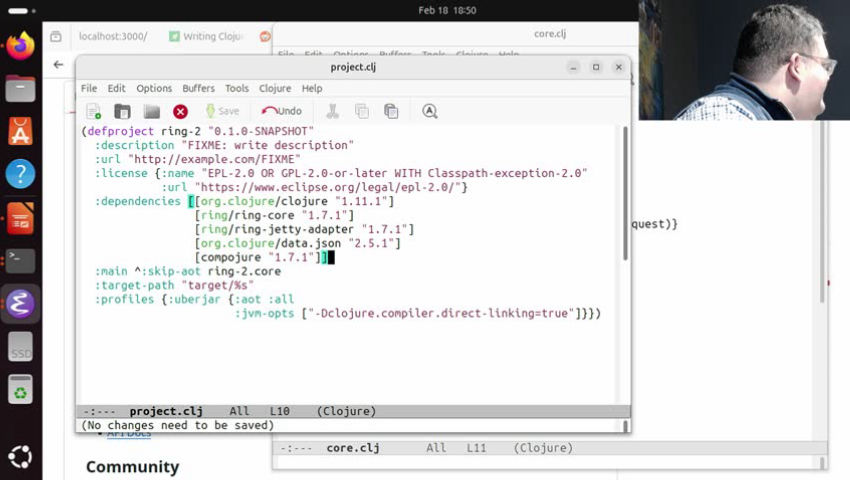This screenshot has height=480, width=850.
Task: Open the Buffers menu
Action: (x=198, y=88)
